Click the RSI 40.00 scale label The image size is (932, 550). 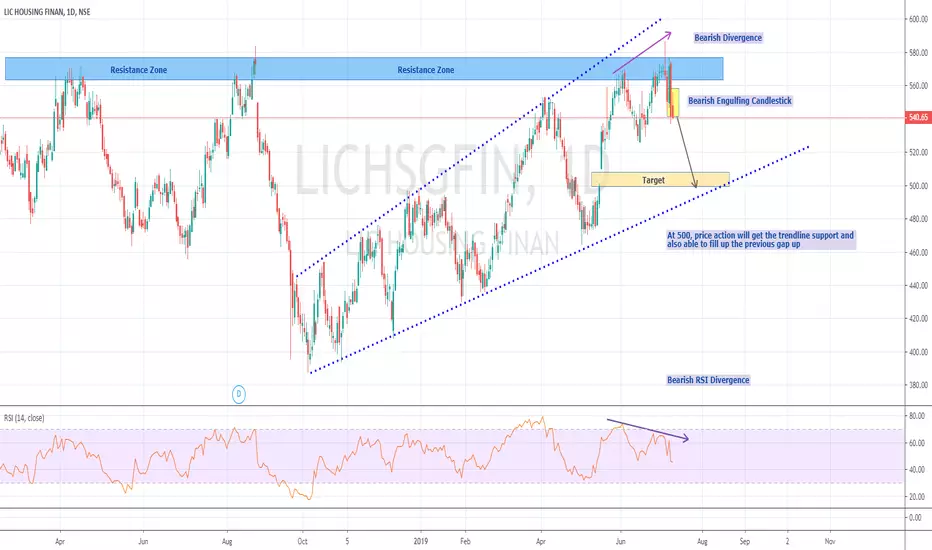point(917,469)
